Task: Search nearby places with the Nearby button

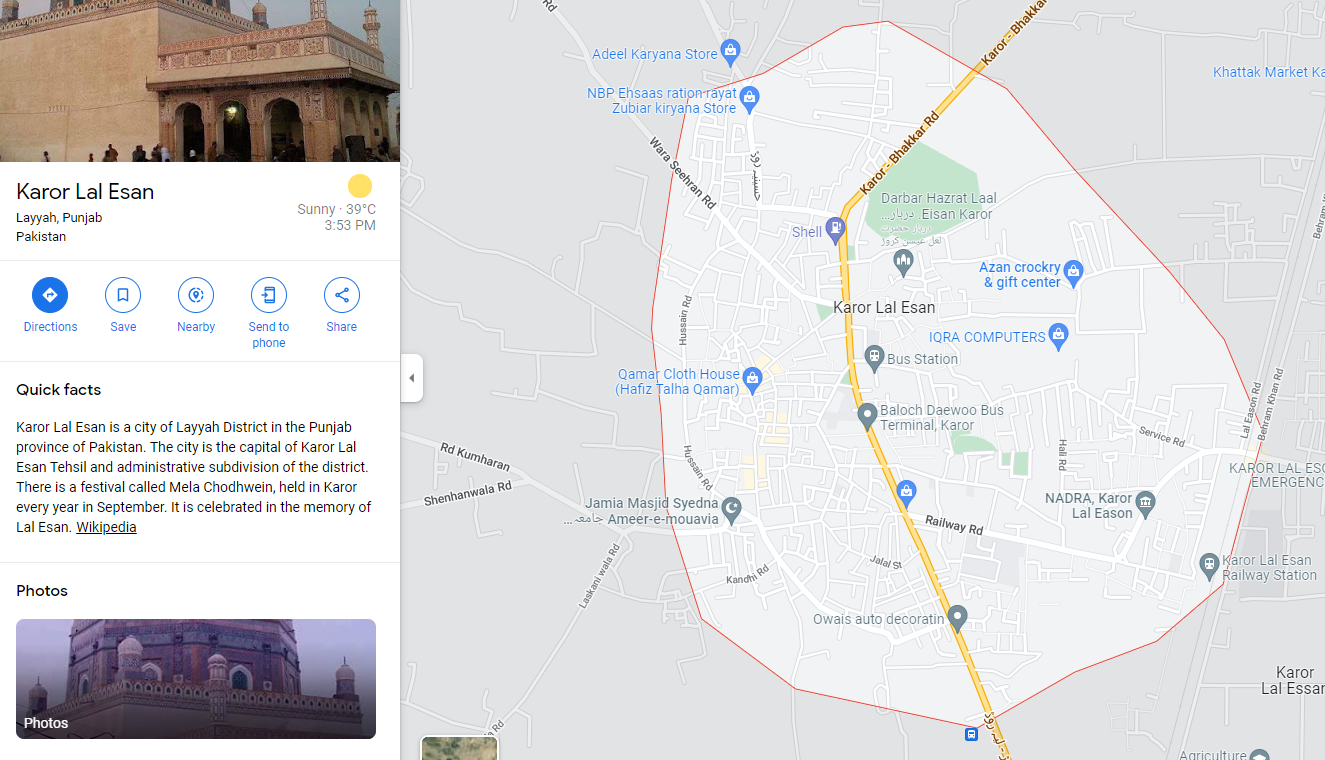Action: pyautogui.click(x=196, y=295)
